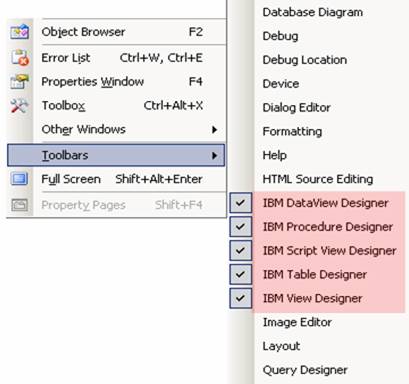The image size is (409, 384).
Task: Toggle IBM Procedure Designer checkmark
Action: coord(241,227)
